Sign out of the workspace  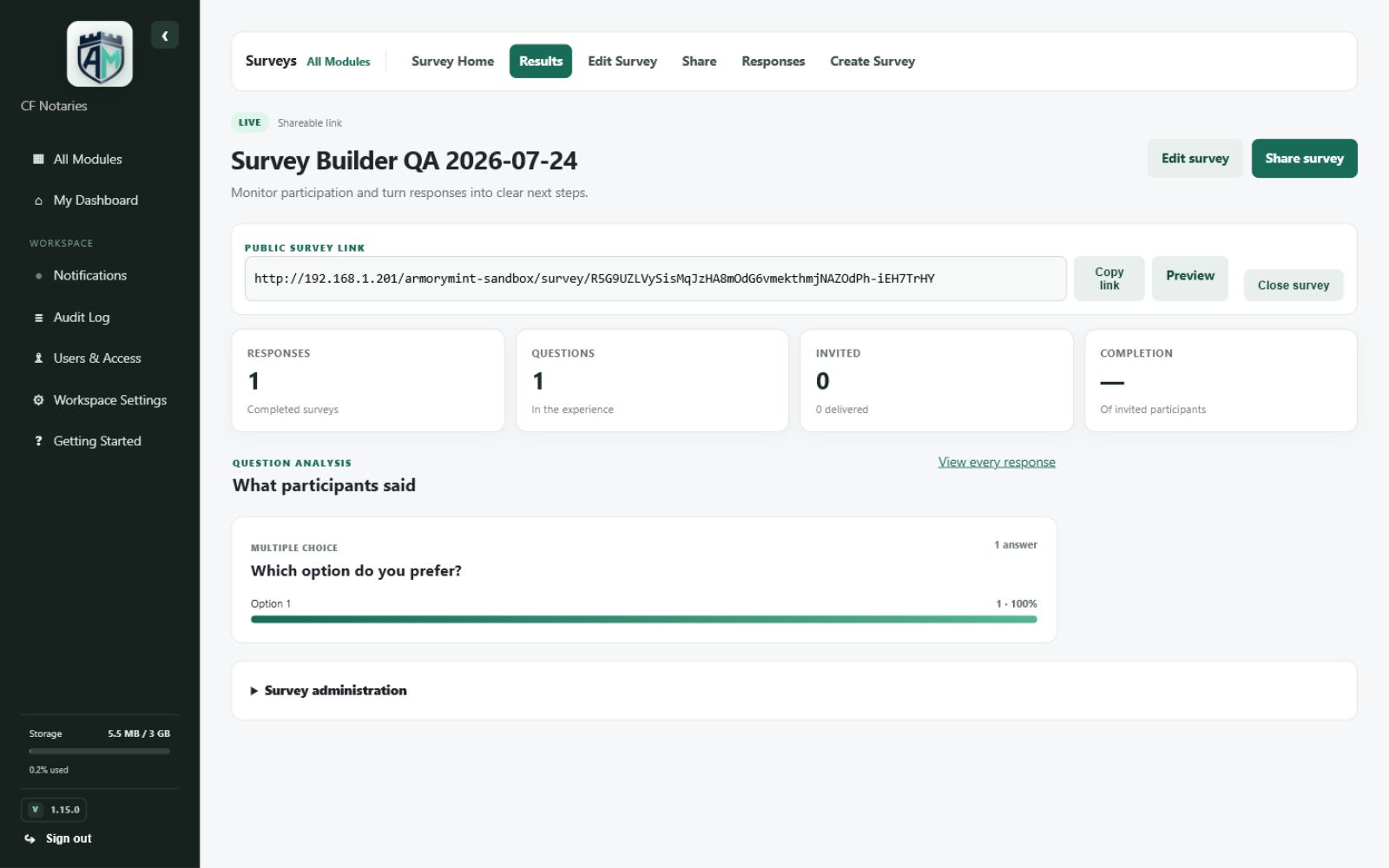click(69, 838)
